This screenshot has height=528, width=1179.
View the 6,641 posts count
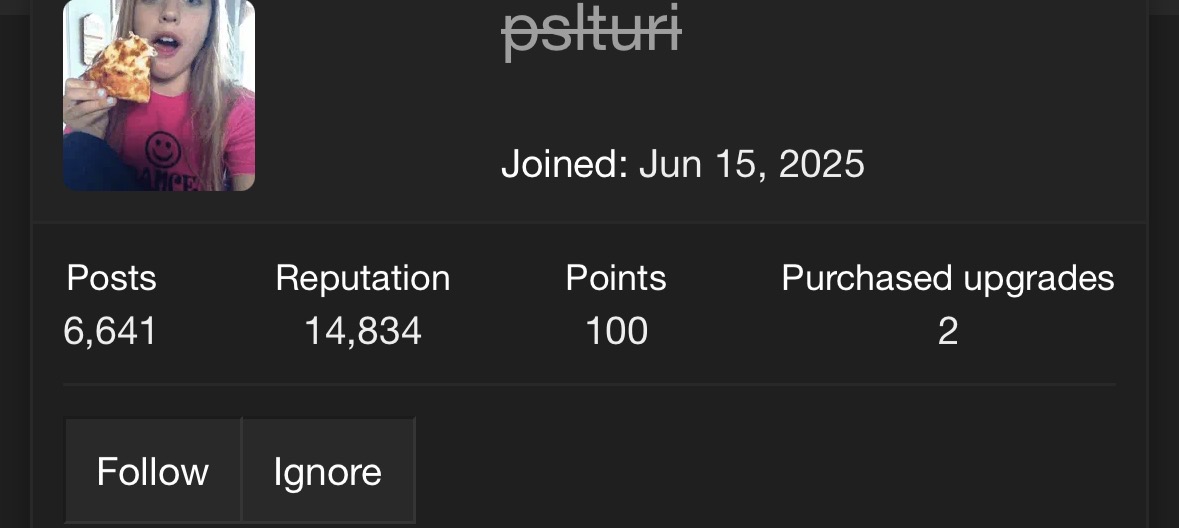pos(110,331)
